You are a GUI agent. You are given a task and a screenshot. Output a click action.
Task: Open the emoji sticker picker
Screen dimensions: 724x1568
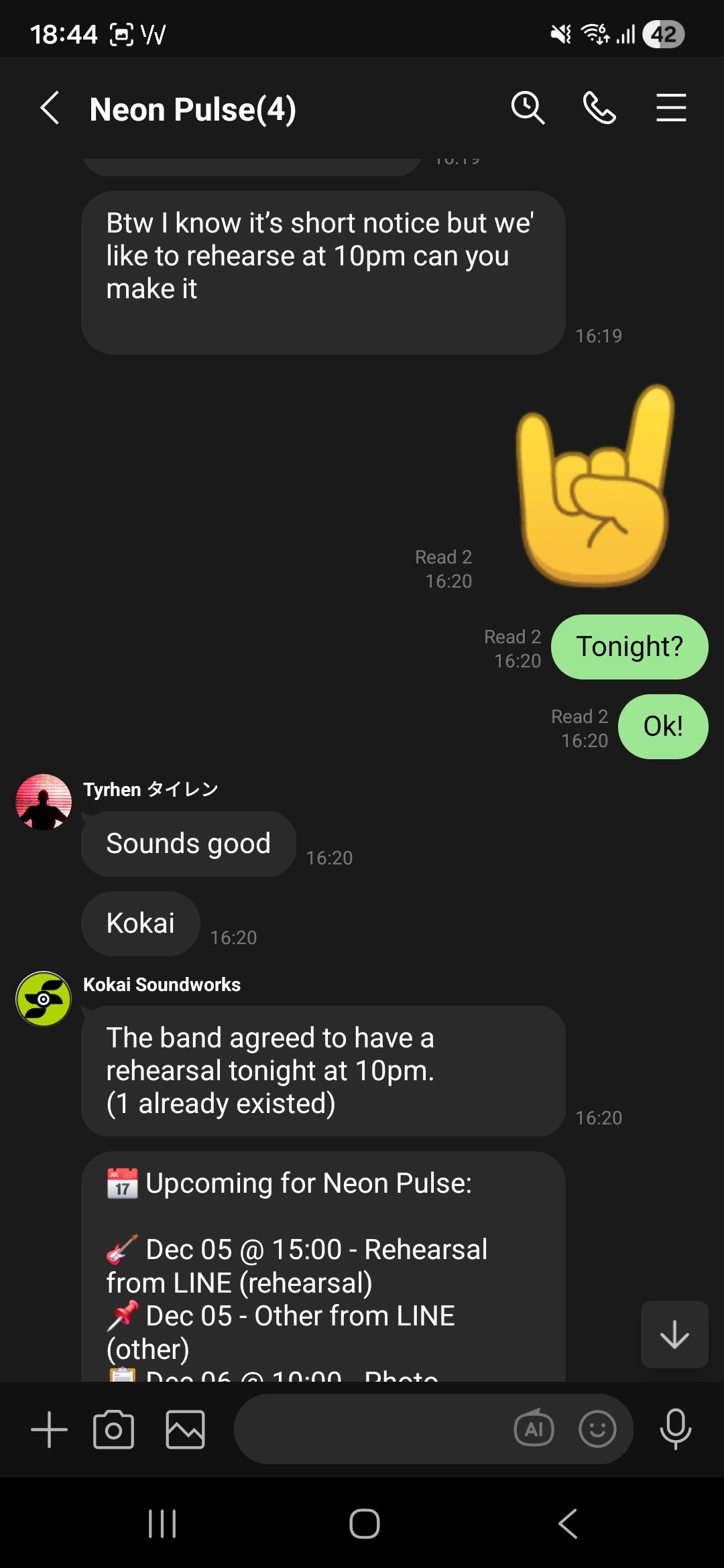point(597,1429)
